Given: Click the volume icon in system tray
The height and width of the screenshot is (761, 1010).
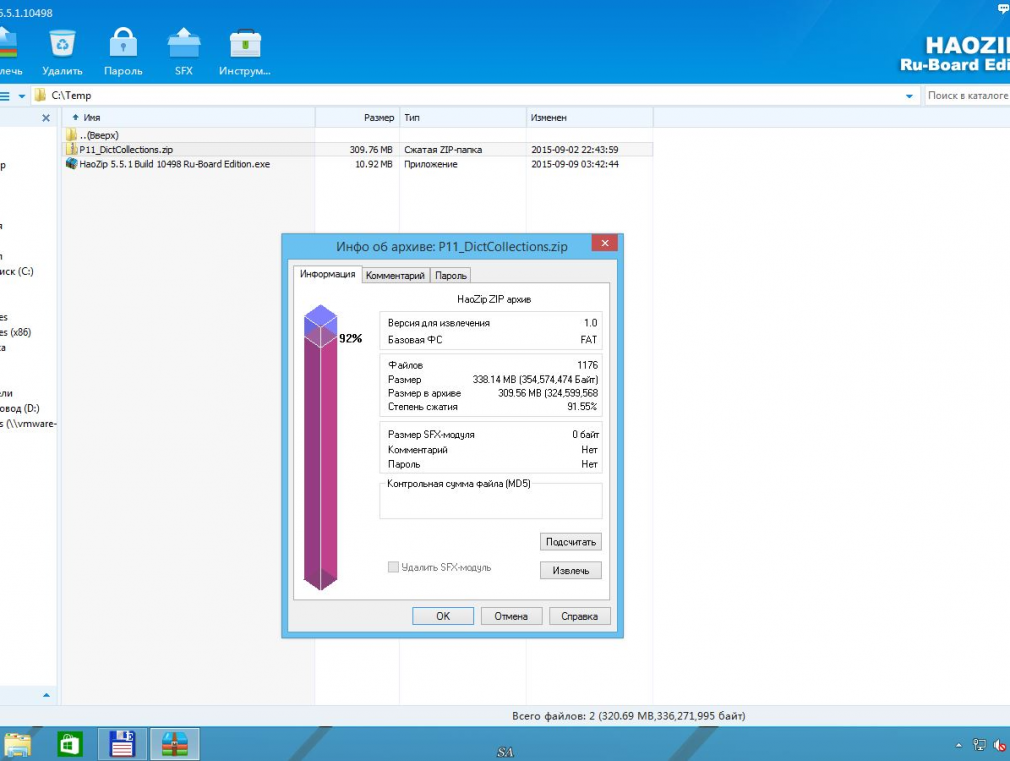Looking at the screenshot, I should (1000, 745).
